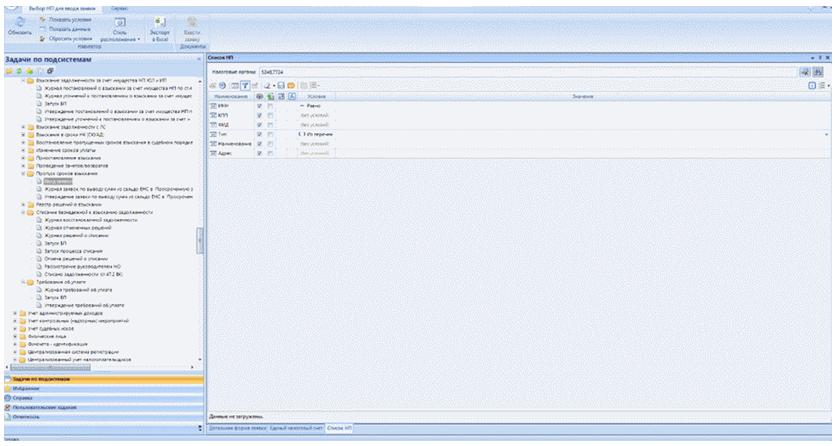The image size is (835, 446).
Task: Click Сбросить условия in the ribbon
Action: pyautogui.click(x=67, y=37)
